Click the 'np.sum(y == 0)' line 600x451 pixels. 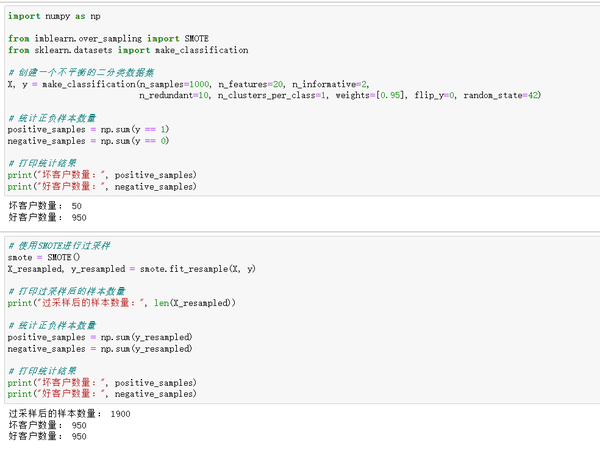tap(88, 140)
